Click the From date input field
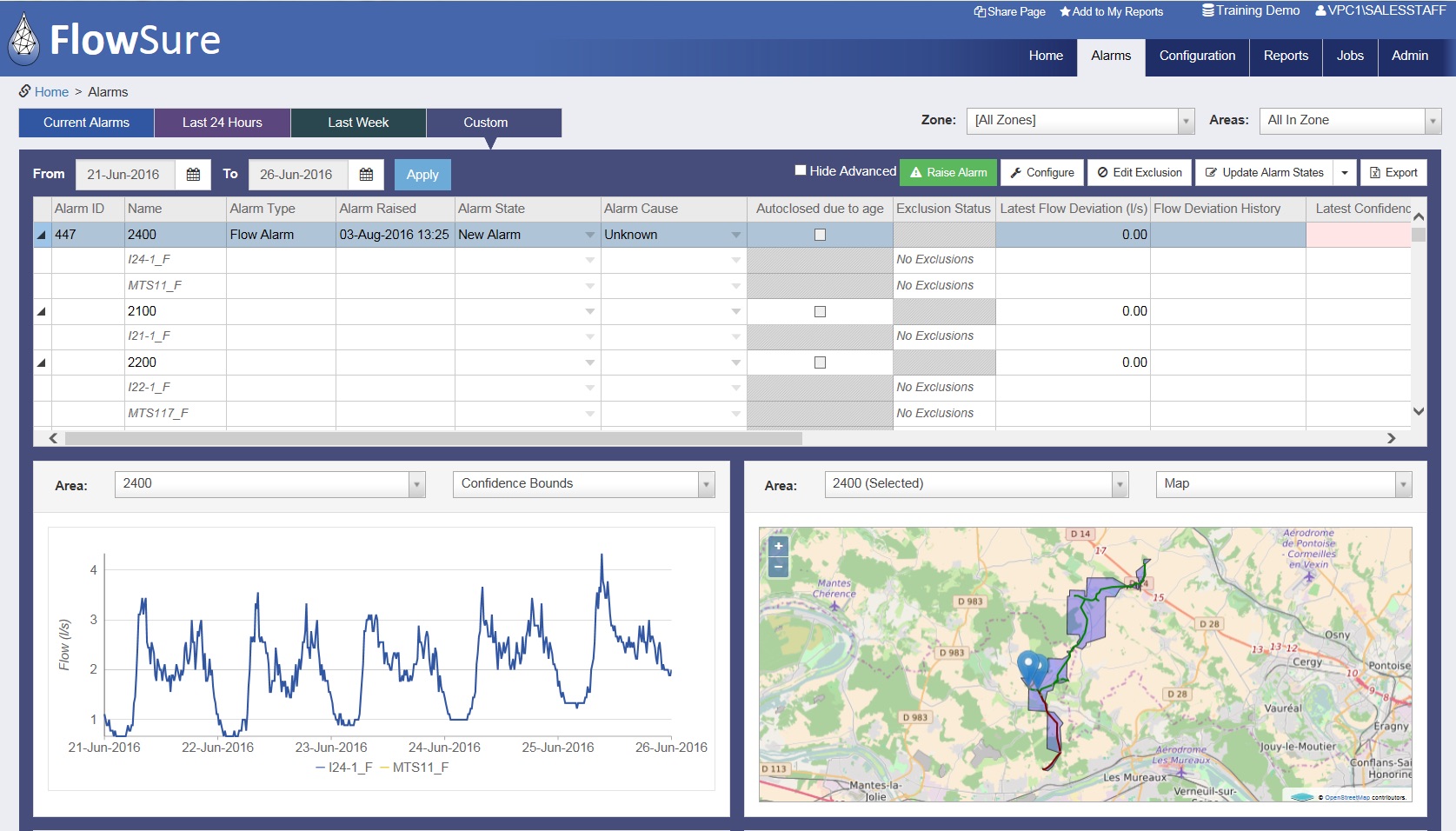Image resolution: width=1456 pixels, height=831 pixels. 124,175
